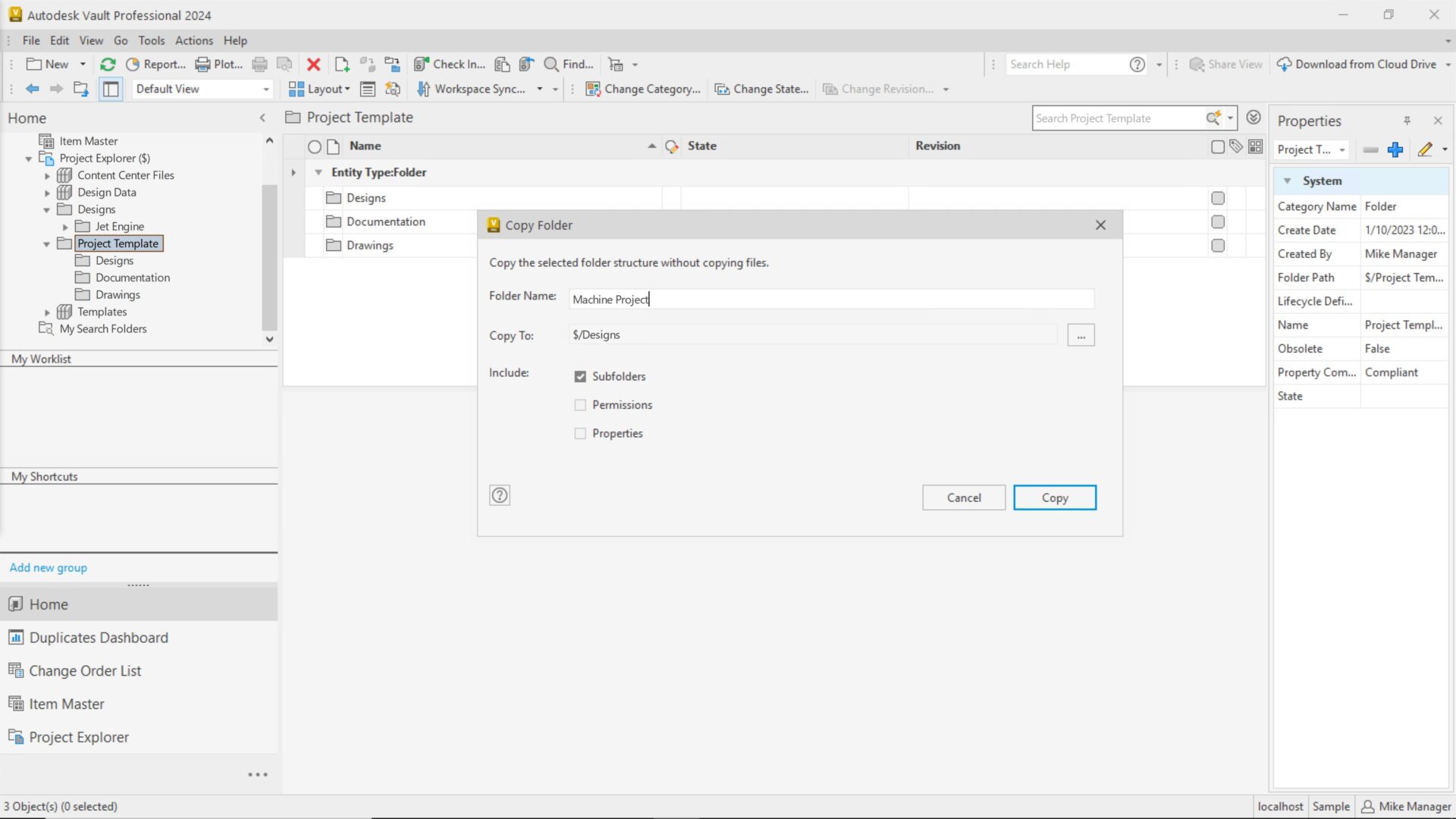Viewport: 1456px width, 819px height.
Task: Open the Actions menu
Action: tap(194, 41)
